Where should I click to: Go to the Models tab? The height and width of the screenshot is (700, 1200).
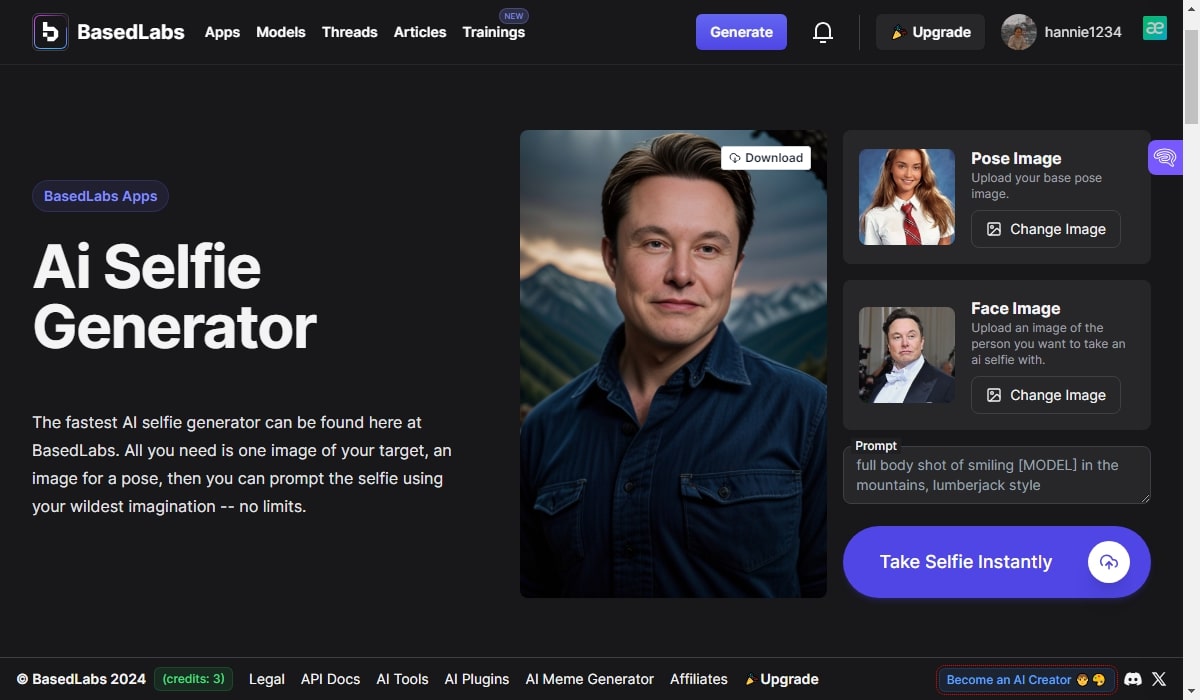(281, 32)
